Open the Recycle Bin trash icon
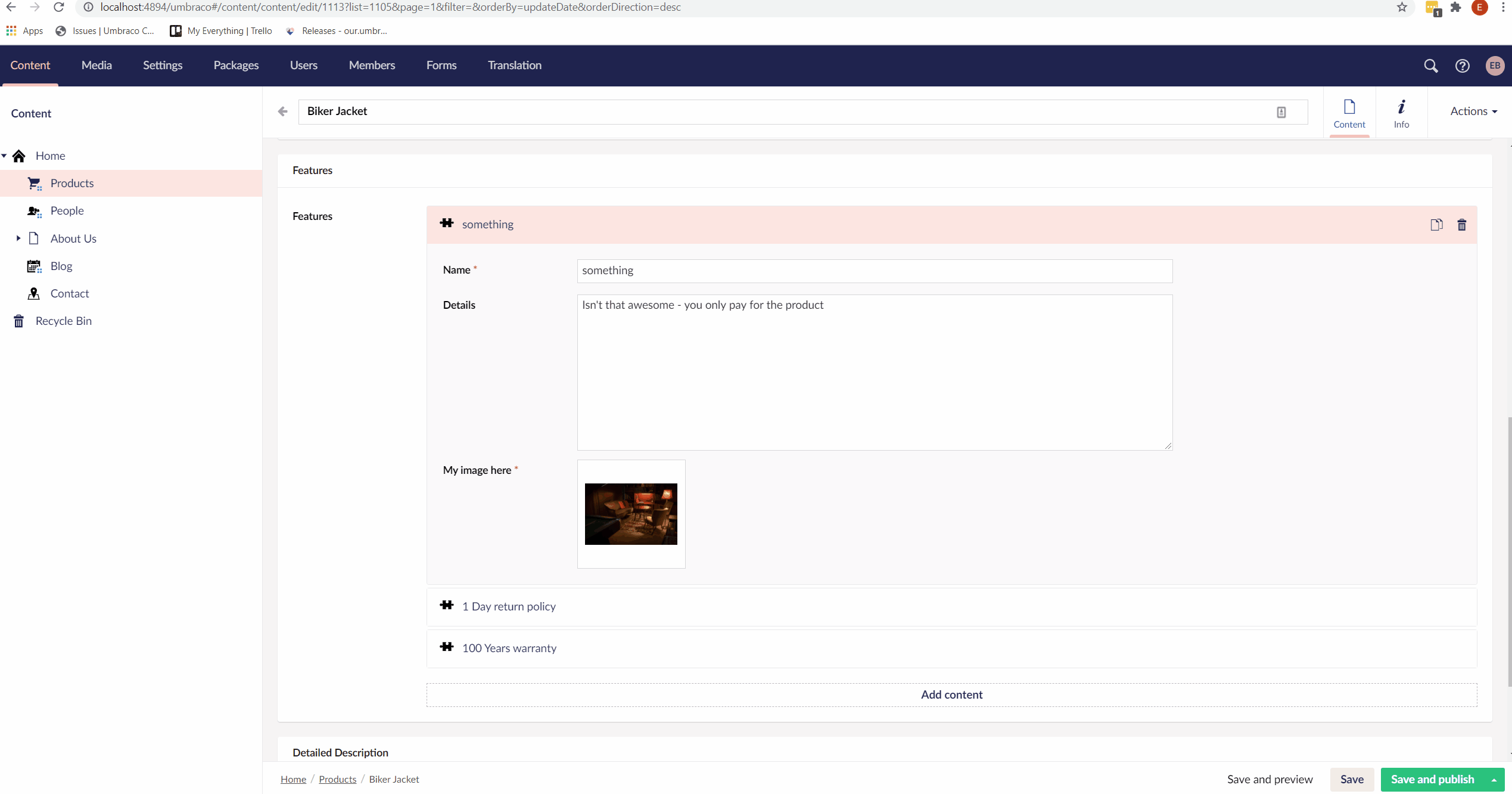Screen dimensions: 1512x794 (x=18, y=321)
